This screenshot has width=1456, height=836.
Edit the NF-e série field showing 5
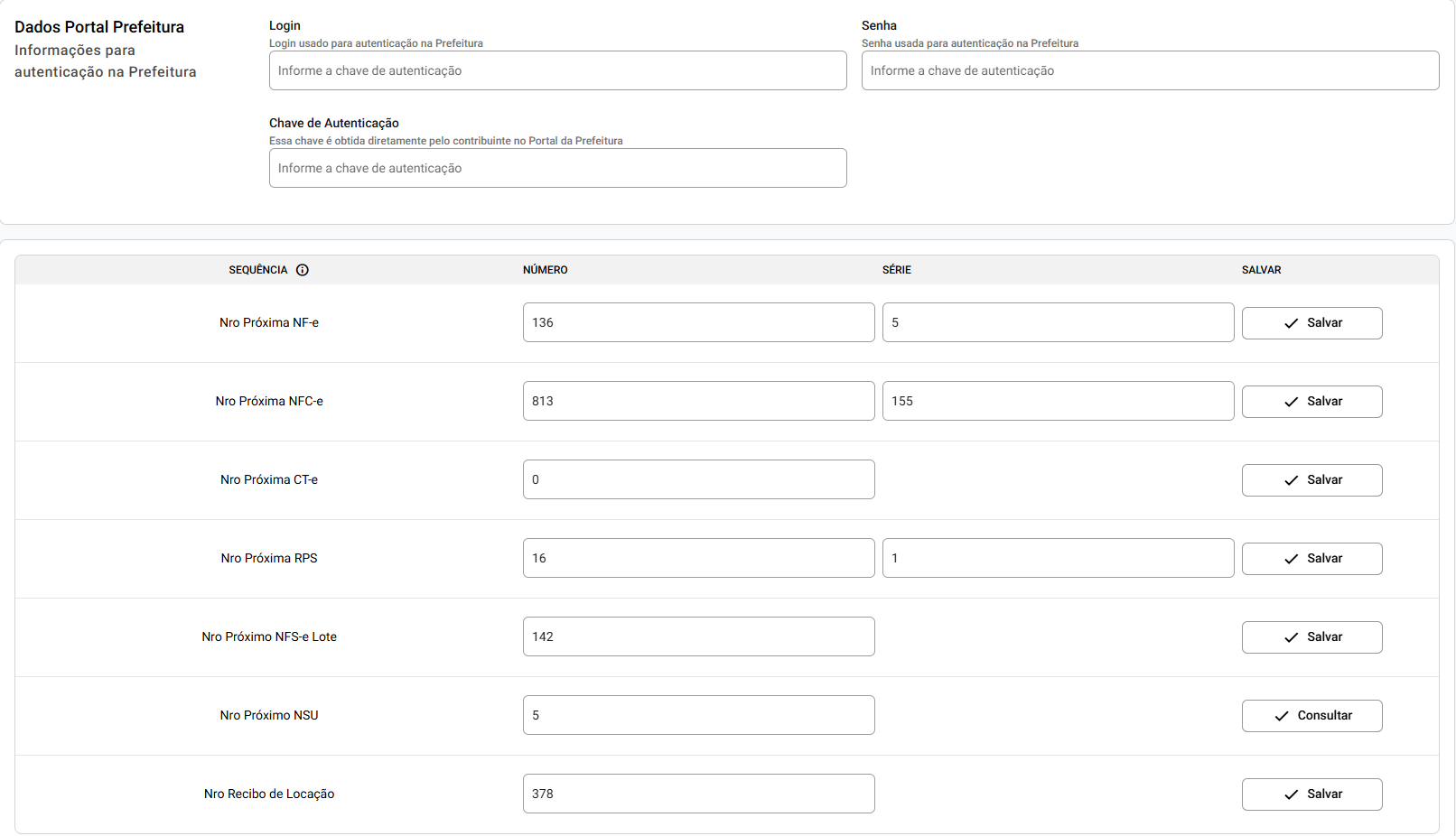[x=1058, y=322]
